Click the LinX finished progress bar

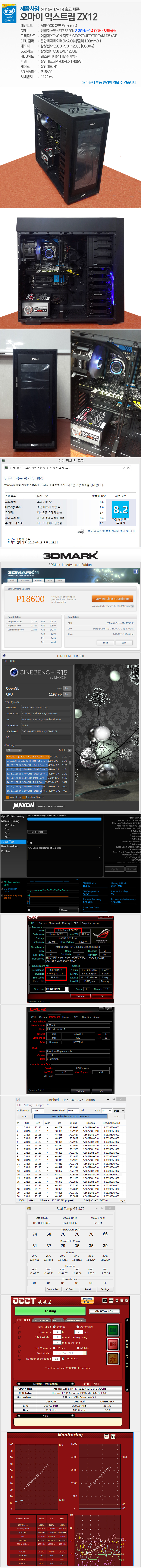[x=71, y=1116]
